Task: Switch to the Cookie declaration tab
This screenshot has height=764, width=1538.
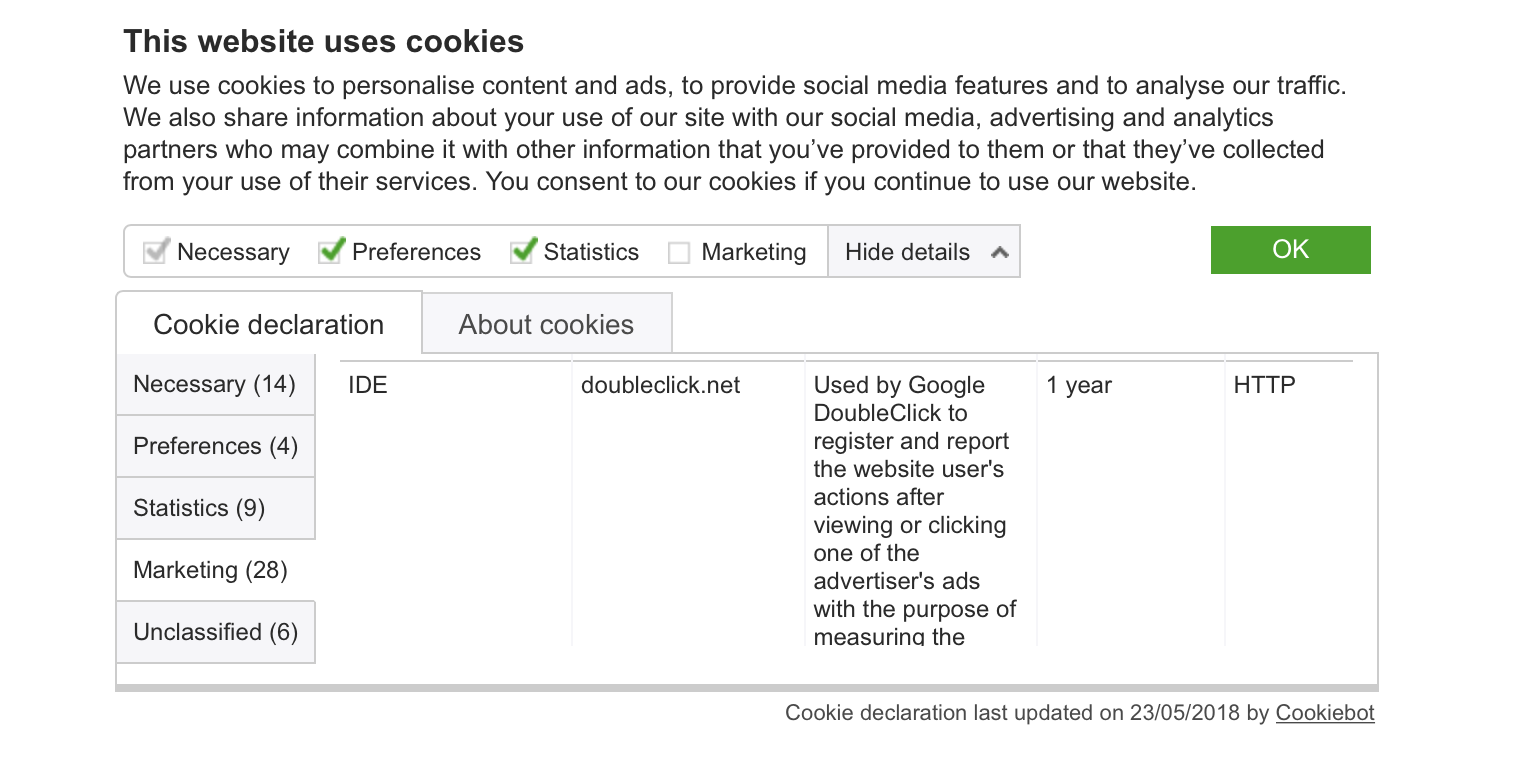Action: coord(268,324)
